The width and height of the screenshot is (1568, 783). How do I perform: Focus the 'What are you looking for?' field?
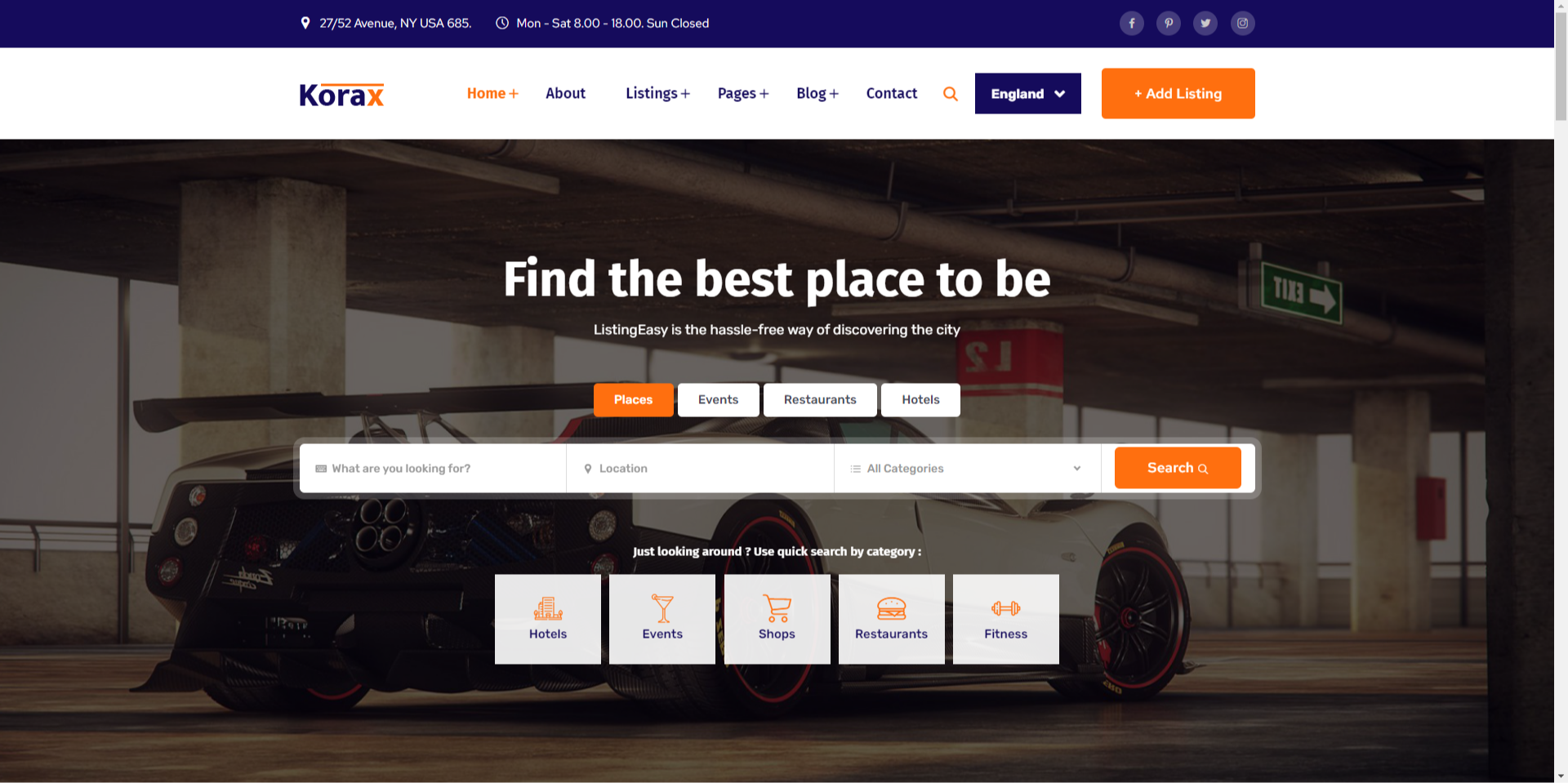tap(433, 469)
